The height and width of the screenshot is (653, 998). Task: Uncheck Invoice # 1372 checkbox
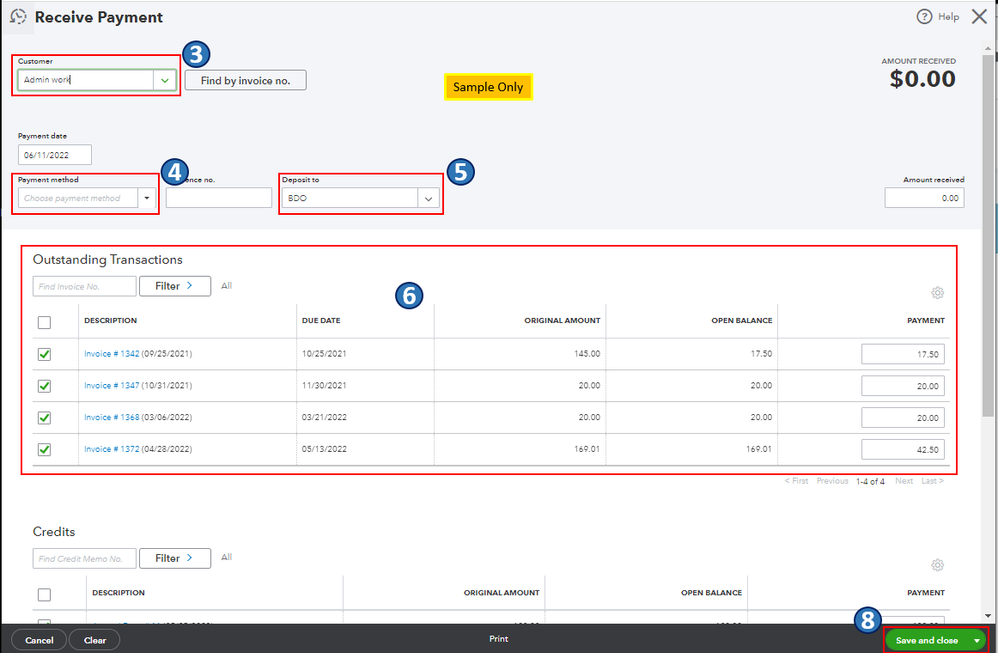[44, 449]
